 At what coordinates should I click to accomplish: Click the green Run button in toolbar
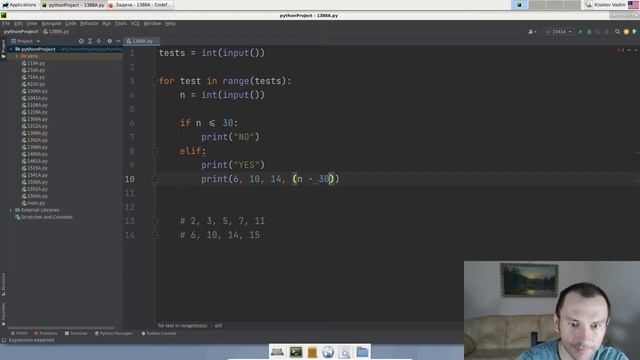coord(580,32)
